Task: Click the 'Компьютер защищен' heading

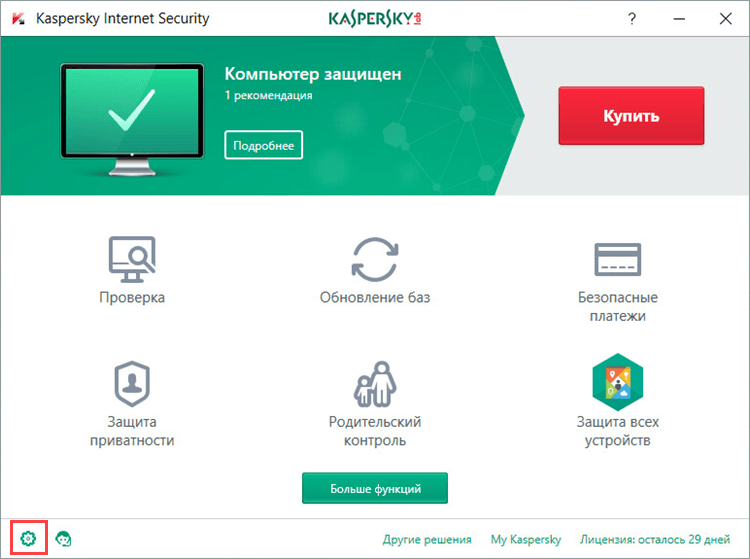Action: tap(313, 74)
